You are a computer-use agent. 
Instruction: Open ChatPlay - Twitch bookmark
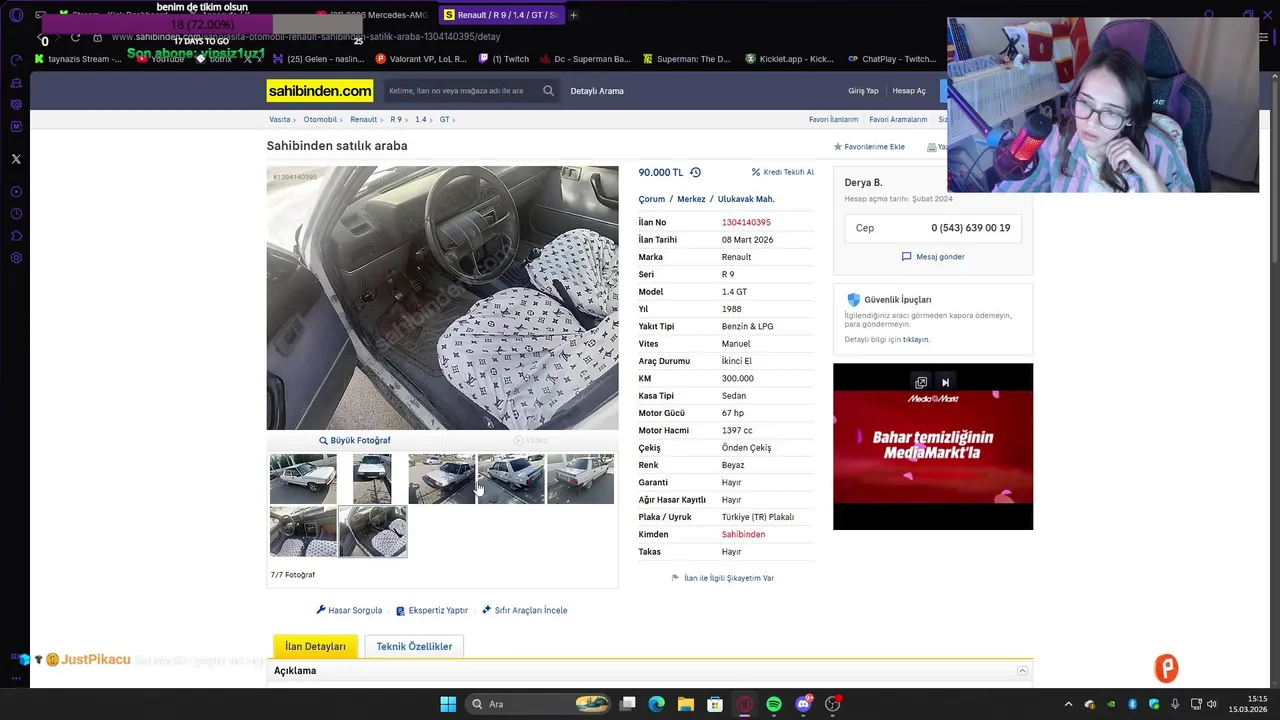coord(892,59)
